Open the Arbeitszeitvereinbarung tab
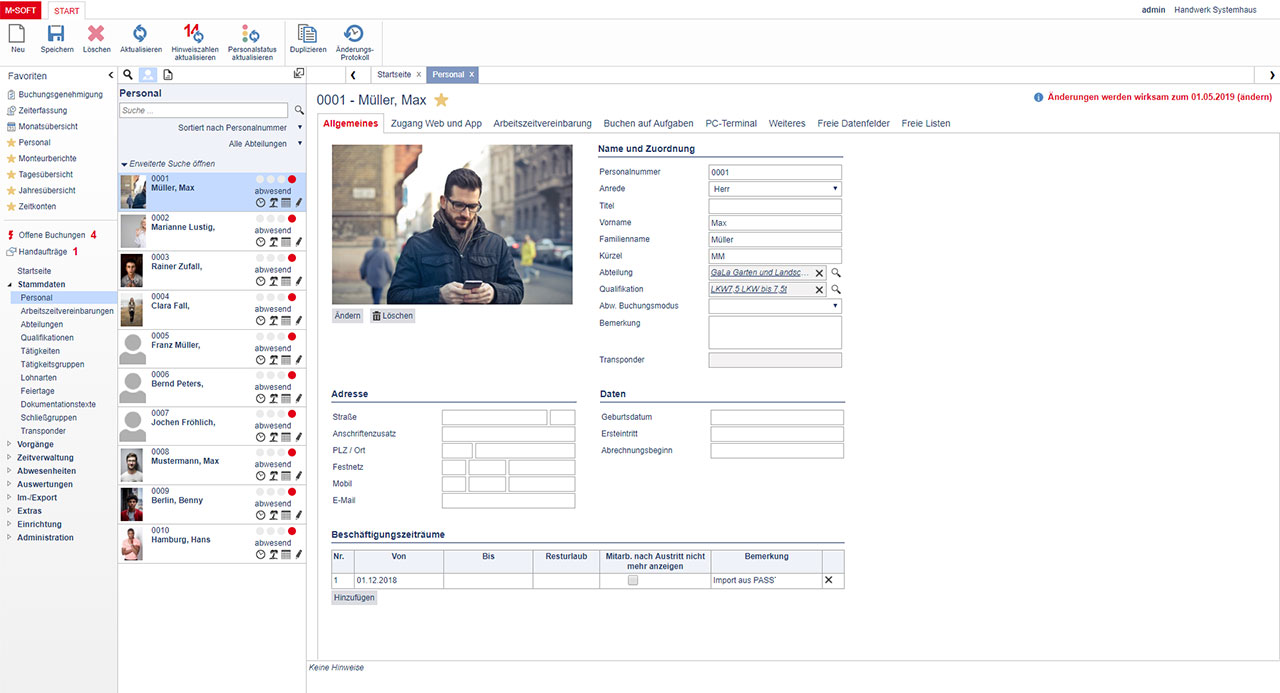The image size is (1280, 693). coord(542,123)
